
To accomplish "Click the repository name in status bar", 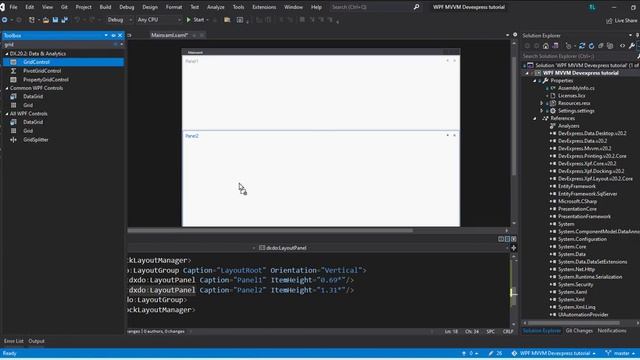I will tap(553, 353).
